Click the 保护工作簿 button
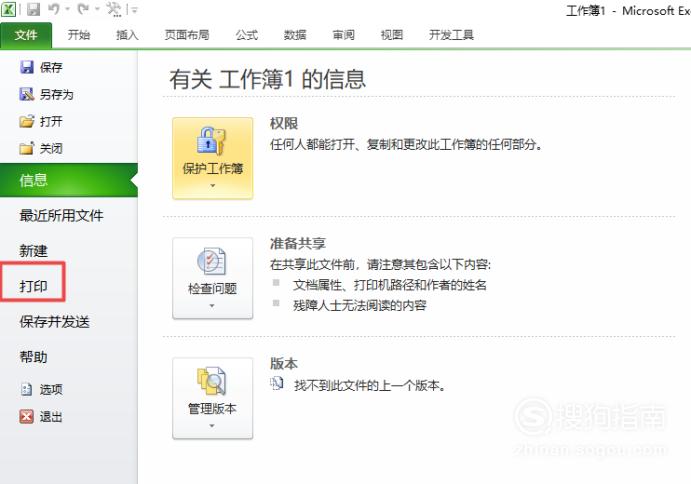Viewport: 691px width, 484px height. [x=213, y=158]
